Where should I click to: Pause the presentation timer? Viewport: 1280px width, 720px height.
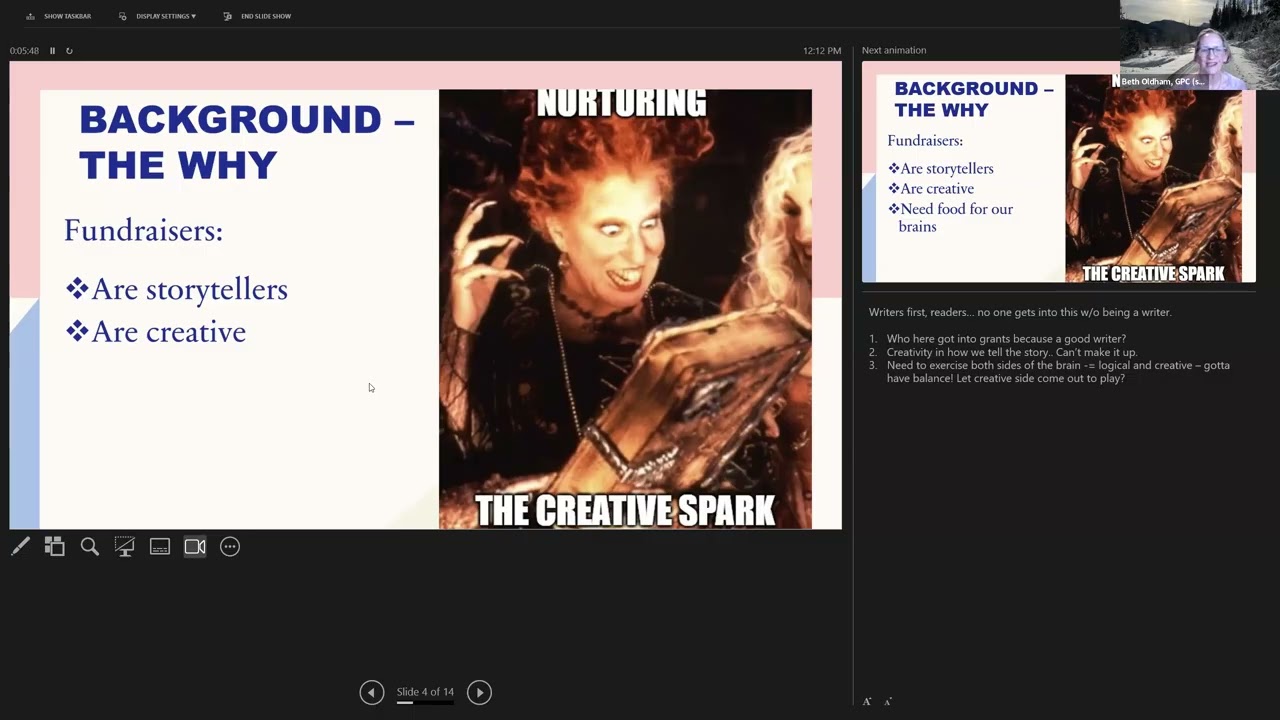(53, 50)
